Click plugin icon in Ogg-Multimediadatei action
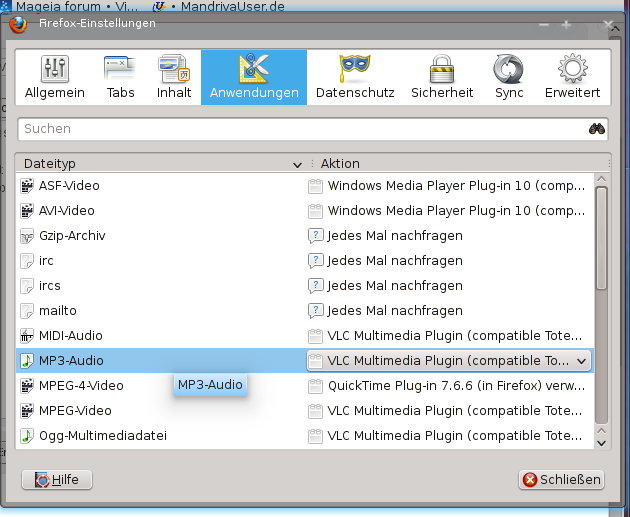 315,436
